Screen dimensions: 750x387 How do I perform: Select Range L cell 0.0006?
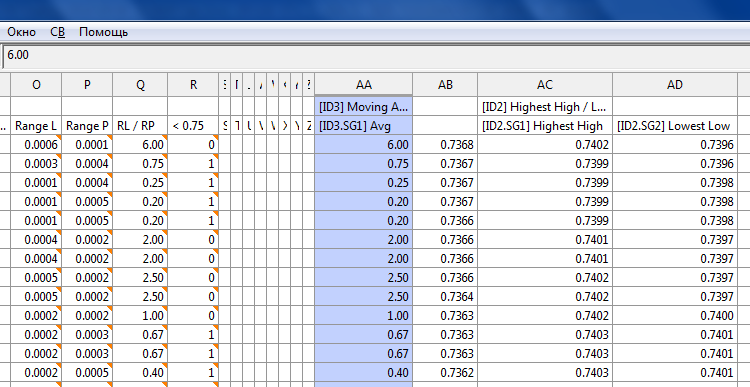click(36, 144)
